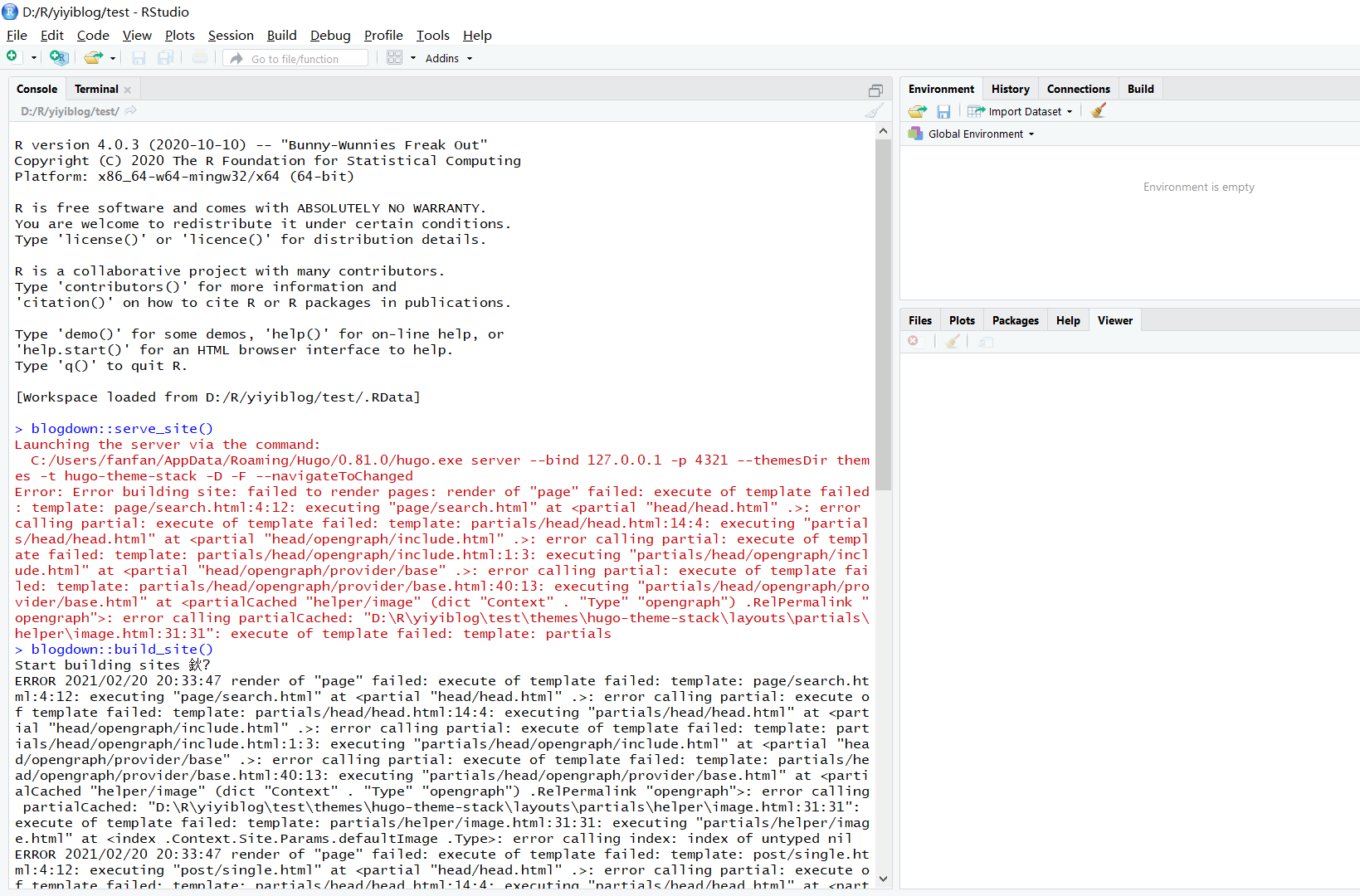Open the Profile menu
Viewport: 1360px width, 896px height.
click(383, 35)
